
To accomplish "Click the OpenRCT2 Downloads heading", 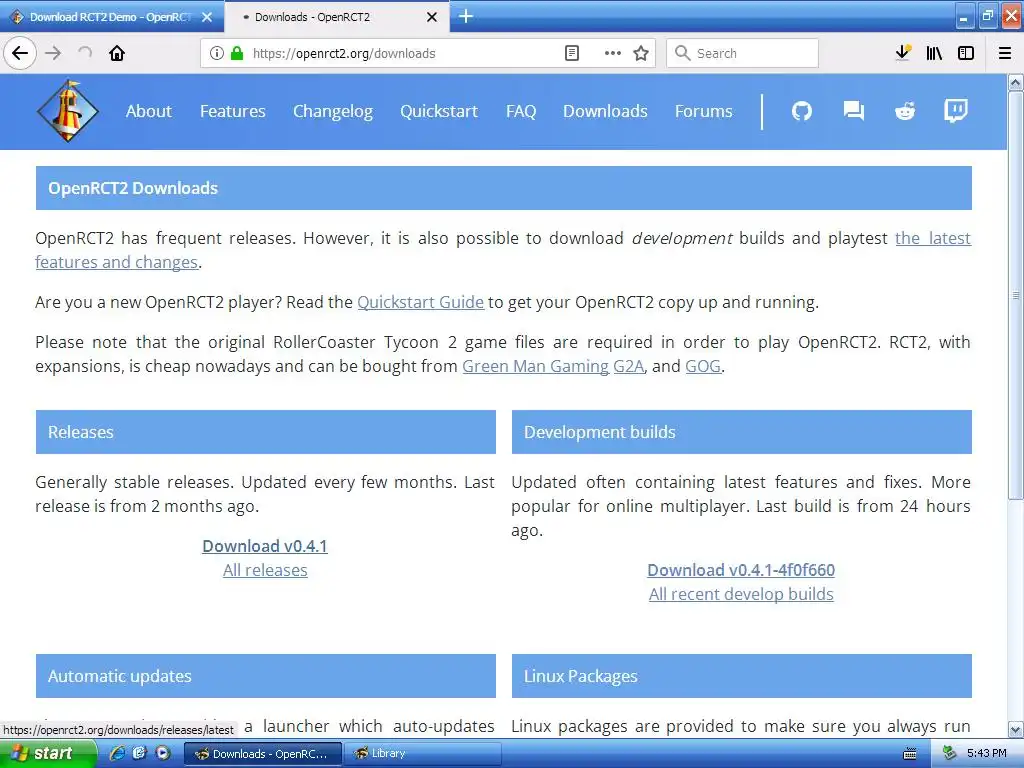I will (x=504, y=188).
